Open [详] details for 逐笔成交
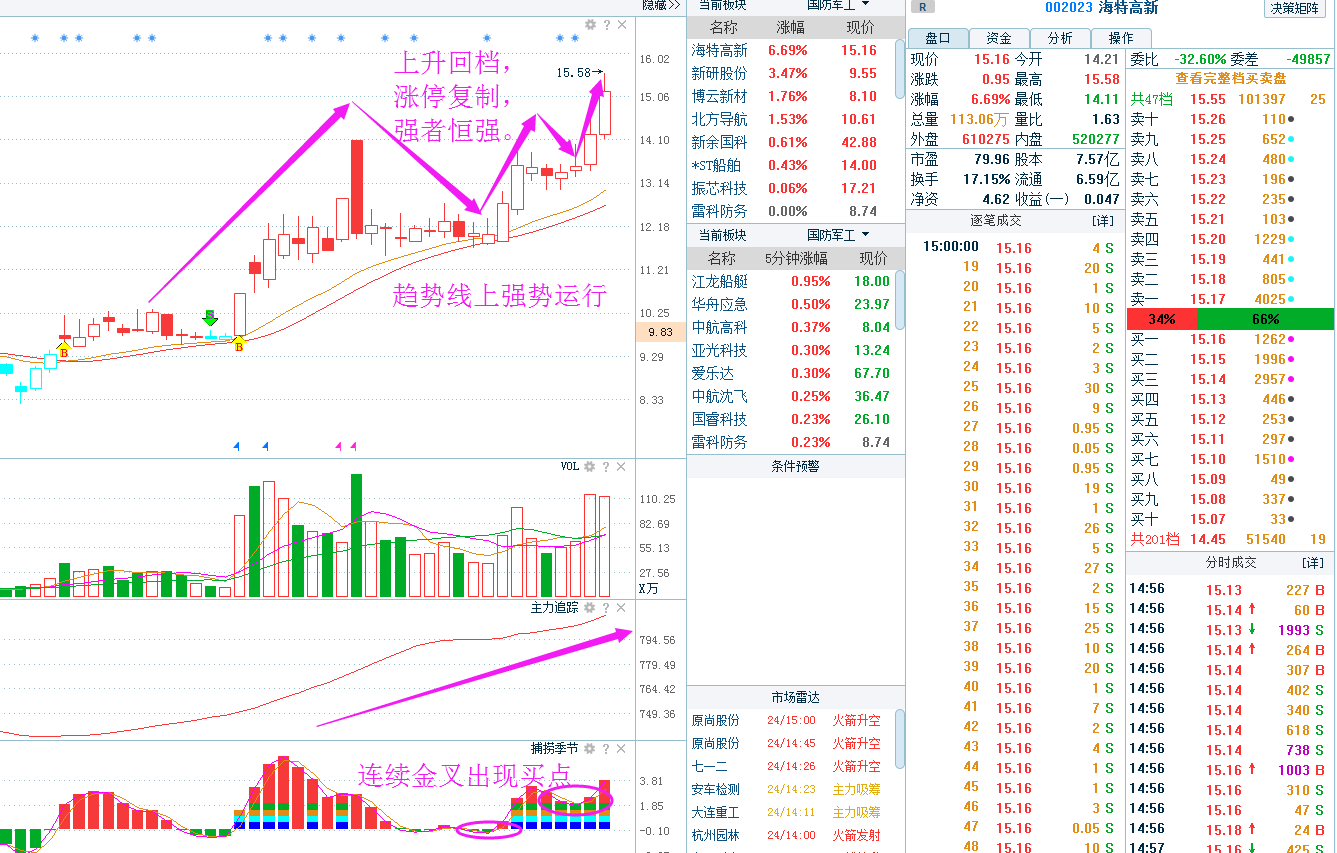Screen dimensions: 1337x853 click(1102, 220)
